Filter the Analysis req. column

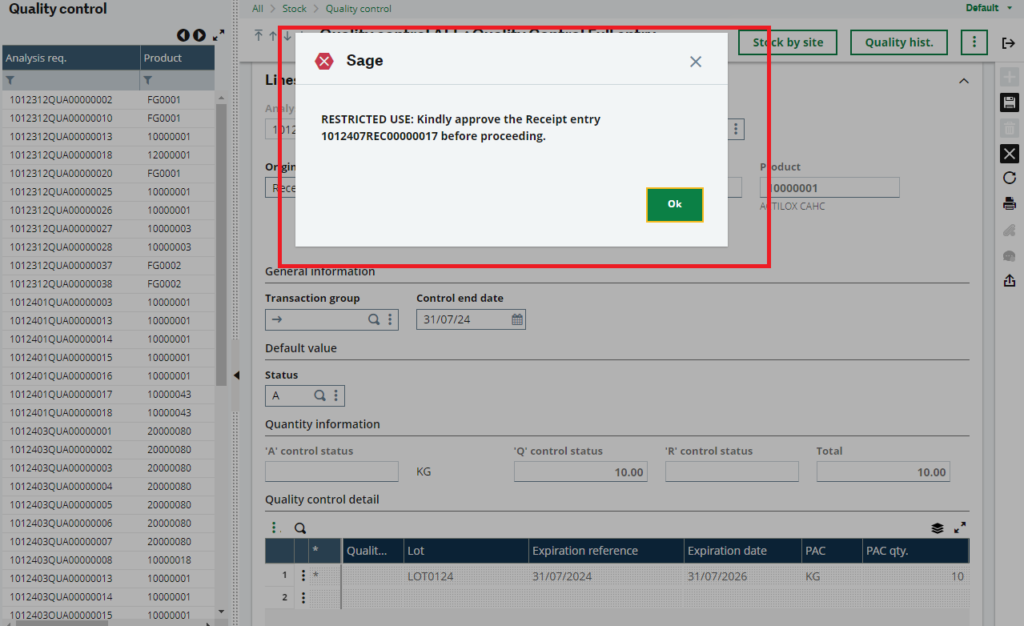(10, 80)
